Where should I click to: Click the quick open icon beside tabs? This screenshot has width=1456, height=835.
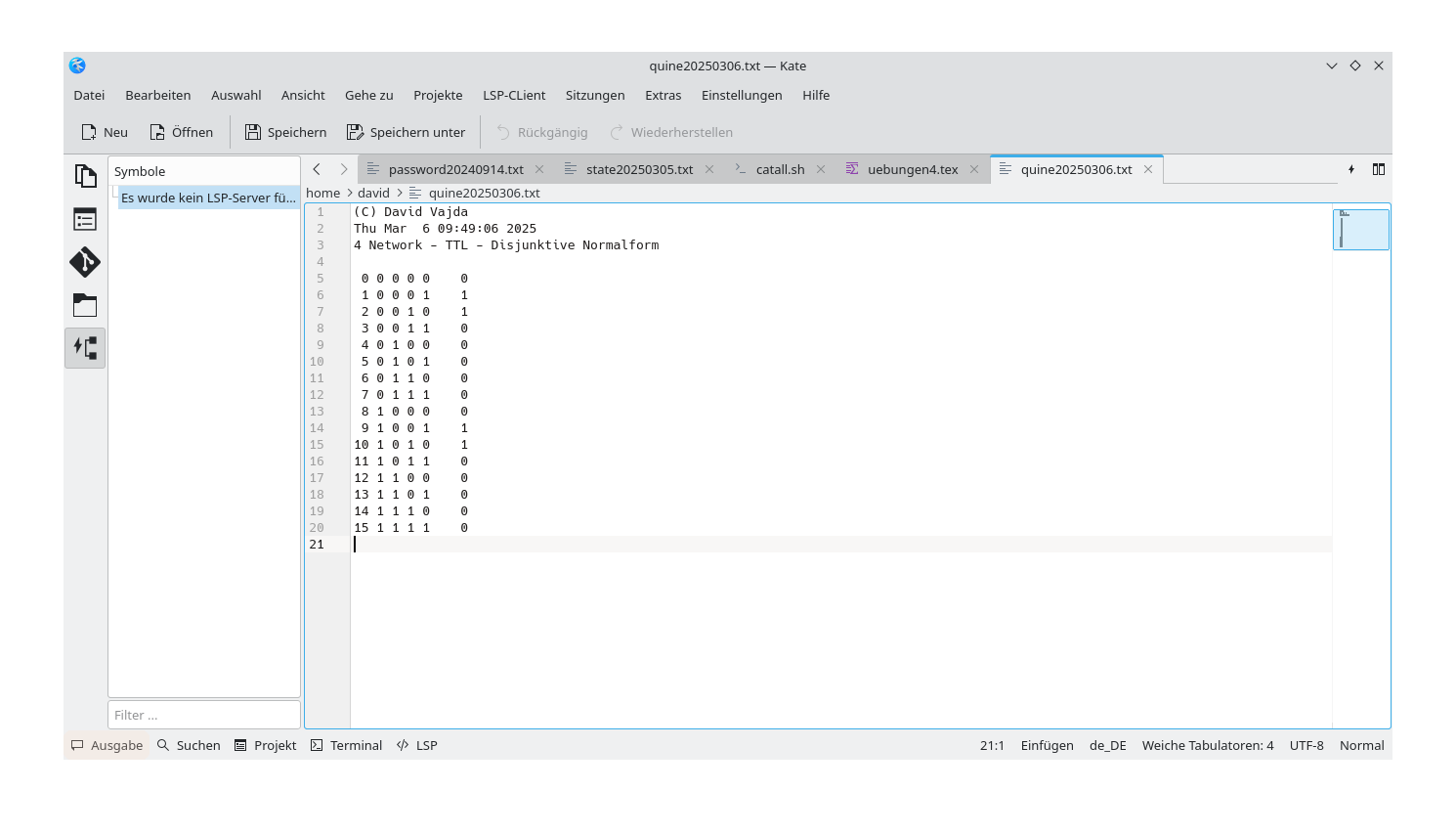click(1351, 169)
